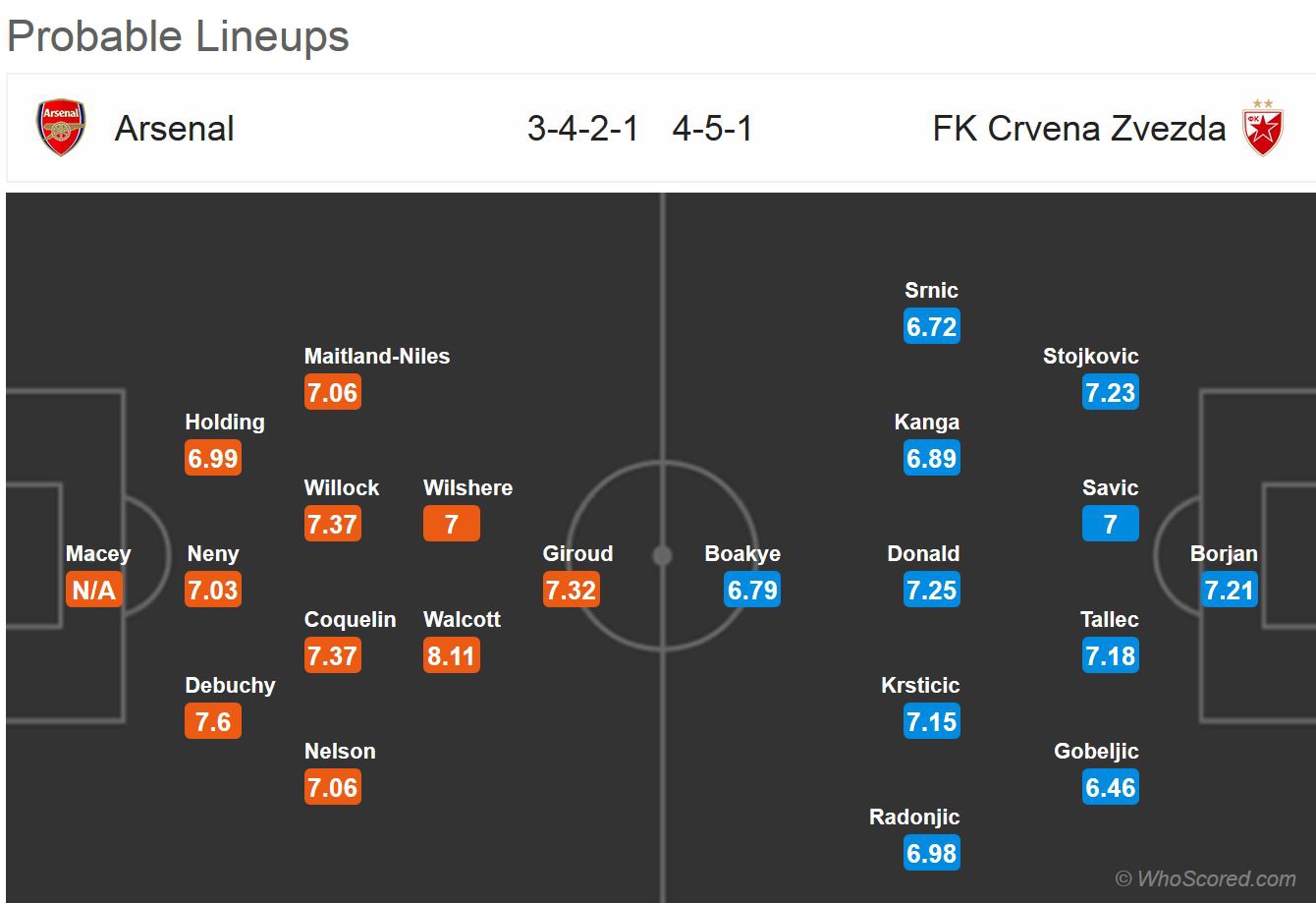Select player name Stojkovic
The image size is (1316, 903).
(x=1091, y=357)
